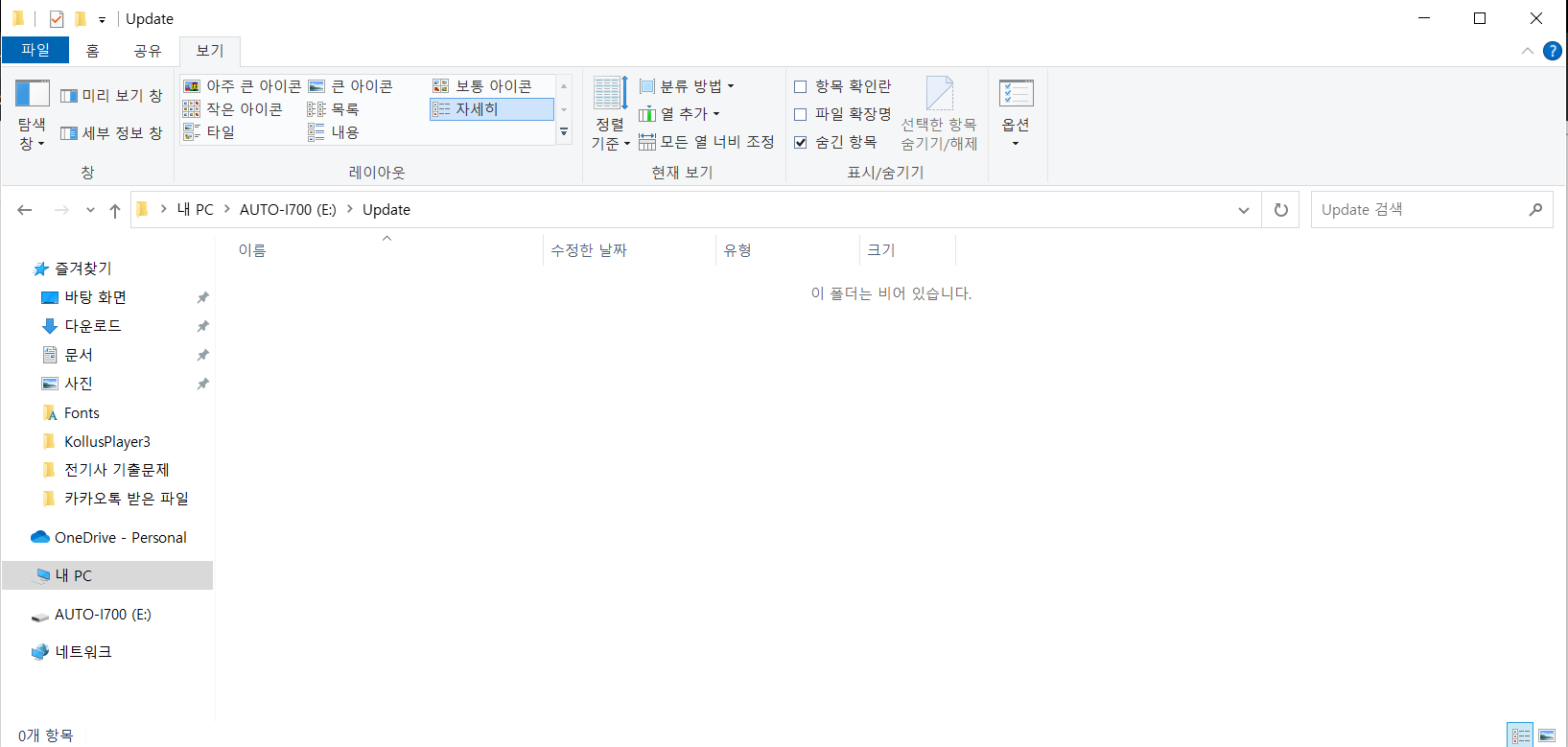Switch to the 홈 (Home) ribbon tab
This screenshot has width=1568, height=747.
92,51
